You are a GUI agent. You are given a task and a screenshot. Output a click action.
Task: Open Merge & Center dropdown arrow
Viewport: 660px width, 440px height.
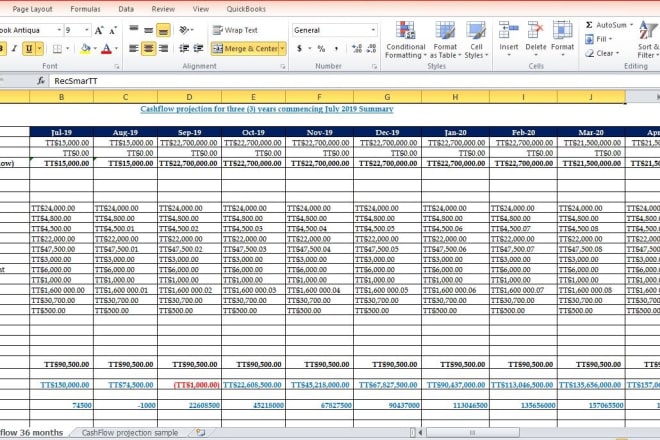(x=282, y=48)
